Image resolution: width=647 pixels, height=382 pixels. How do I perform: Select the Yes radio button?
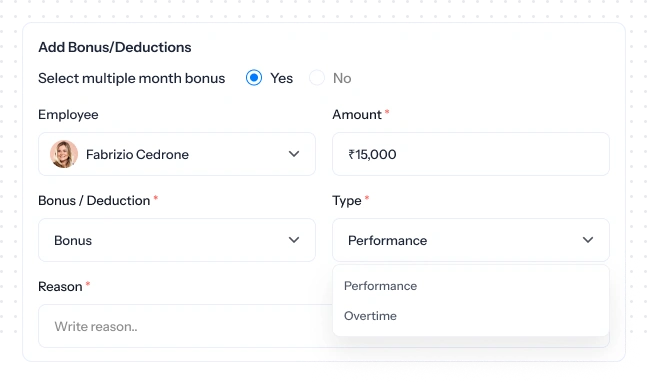click(254, 78)
